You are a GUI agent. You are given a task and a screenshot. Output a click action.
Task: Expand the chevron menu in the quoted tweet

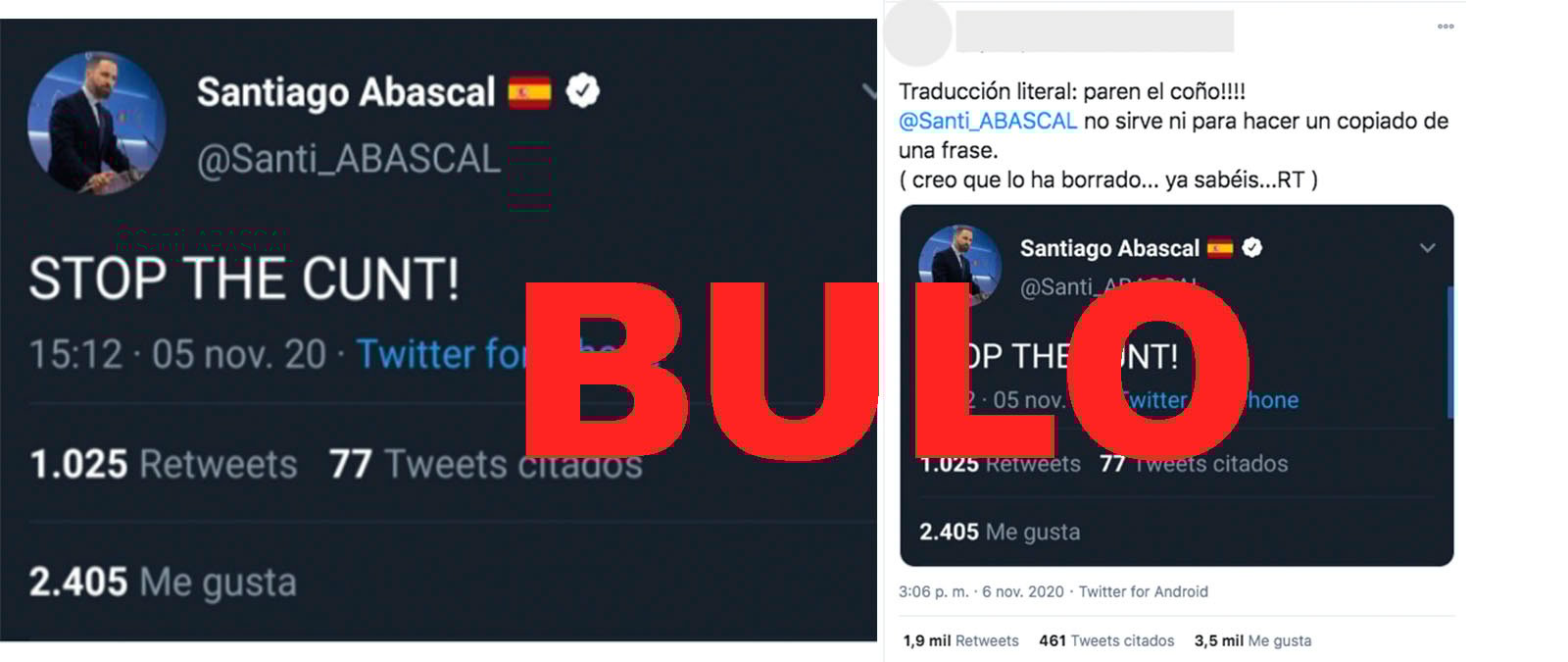1428,248
